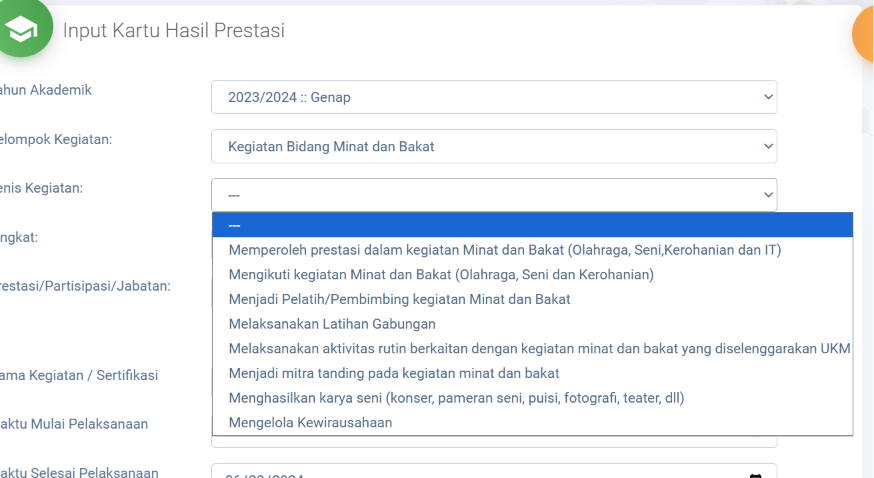Select the blank '---' option in list

(x=532, y=225)
